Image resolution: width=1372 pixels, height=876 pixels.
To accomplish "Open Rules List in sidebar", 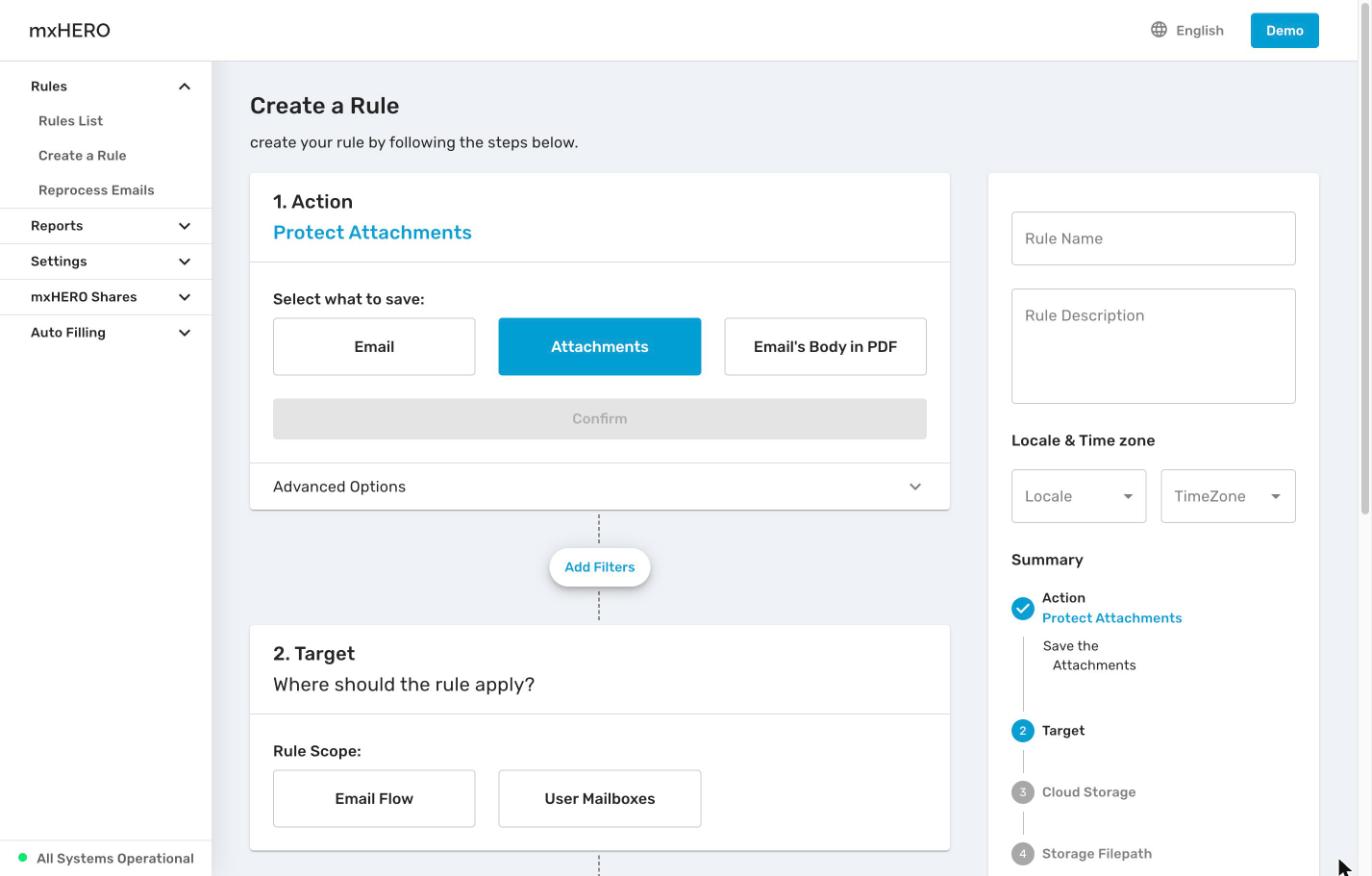I will [71, 121].
